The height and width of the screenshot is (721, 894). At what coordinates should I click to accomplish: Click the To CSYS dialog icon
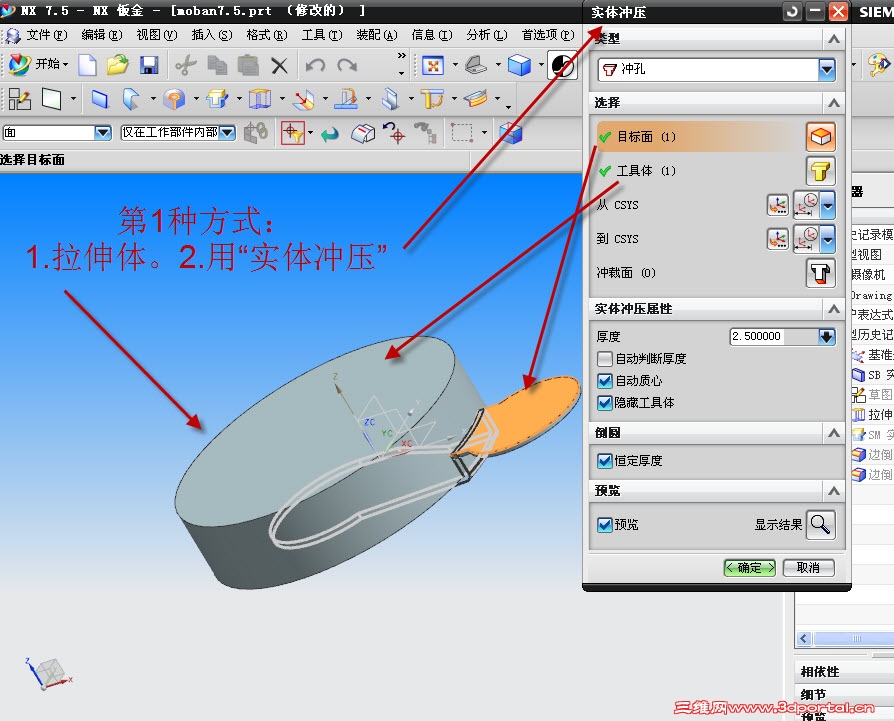click(x=778, y=239)
